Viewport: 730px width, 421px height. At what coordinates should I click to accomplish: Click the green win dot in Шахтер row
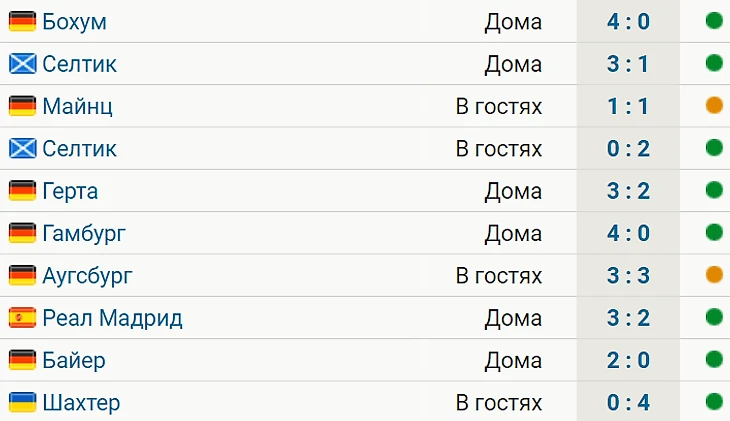click(x=714, y=401)
